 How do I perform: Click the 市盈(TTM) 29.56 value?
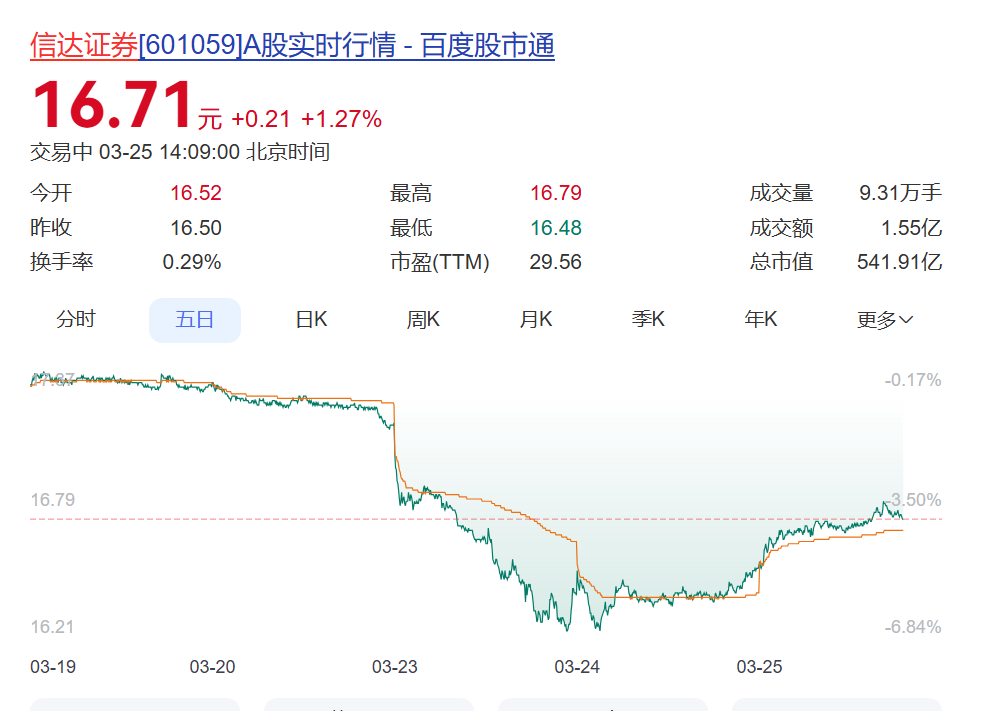click(x=555, y=262)
